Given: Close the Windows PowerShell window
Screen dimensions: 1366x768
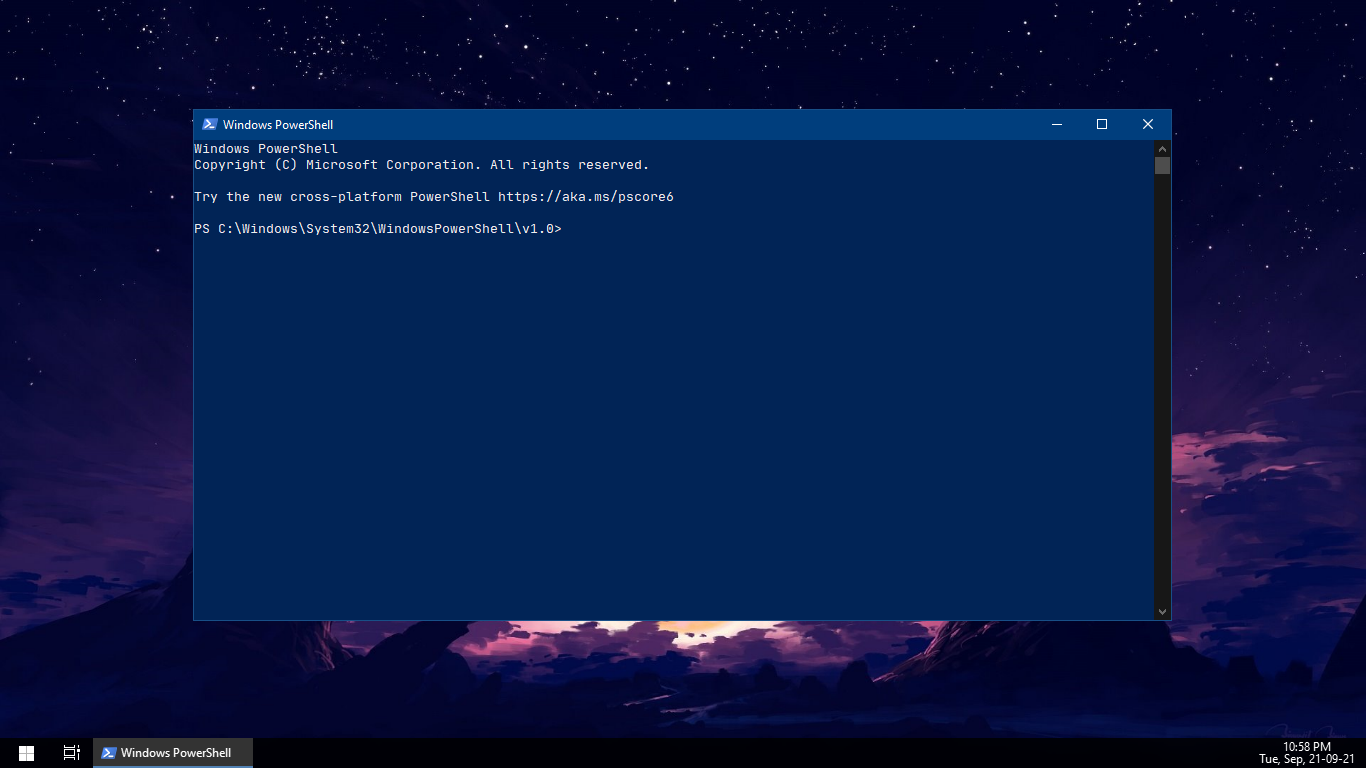Looking at the screenshot, I should click(x=1148, y=125).
